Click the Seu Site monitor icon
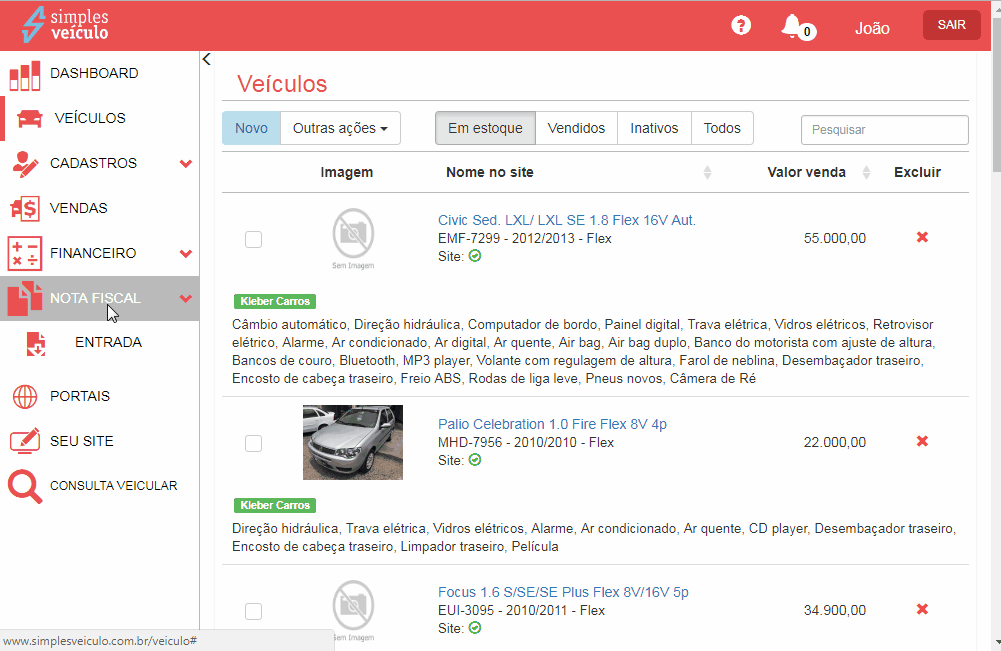The width and height of the screenshot is (1001, 651). [24, 441]
